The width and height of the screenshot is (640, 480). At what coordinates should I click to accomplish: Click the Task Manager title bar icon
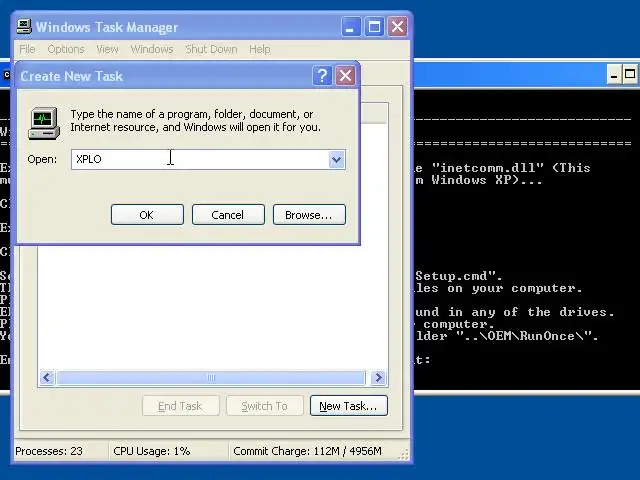(x=24, y=27)
